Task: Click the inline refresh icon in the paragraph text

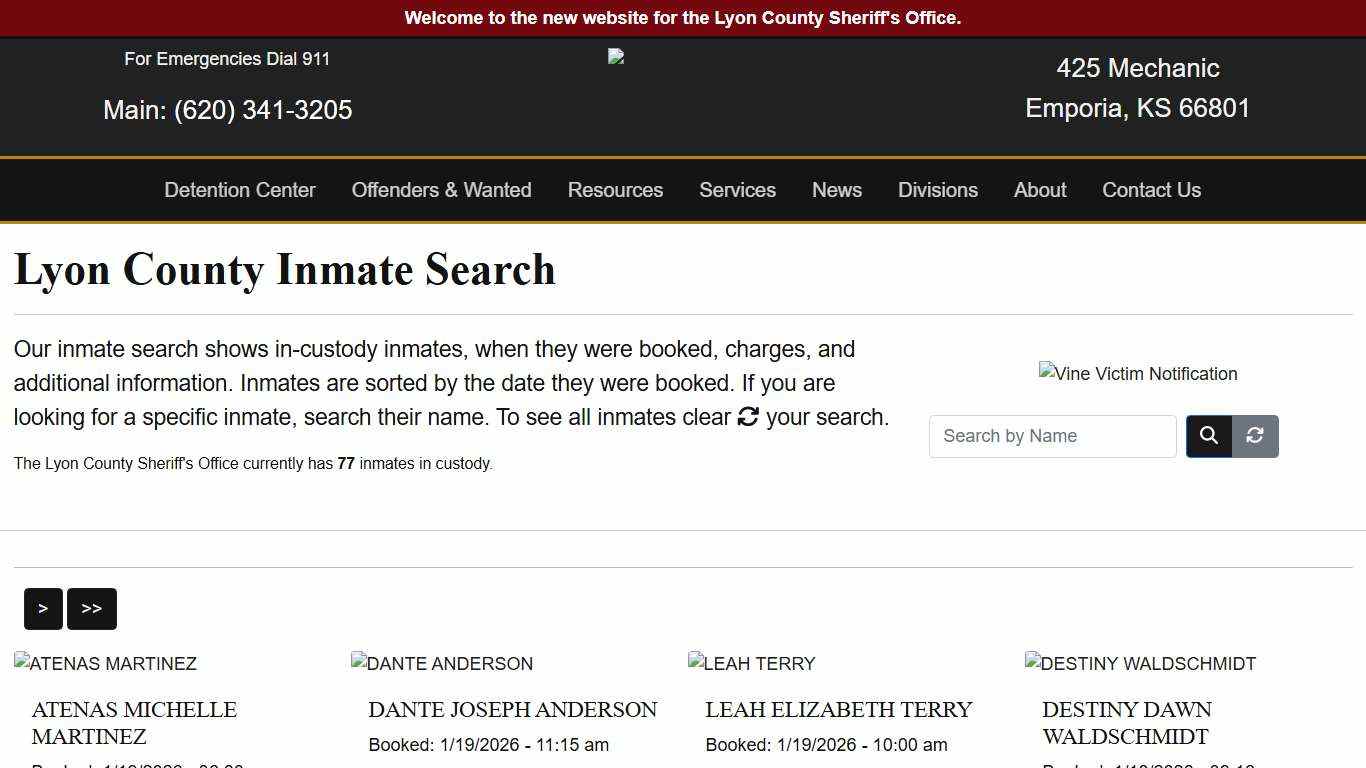Action: click(748, 417)
